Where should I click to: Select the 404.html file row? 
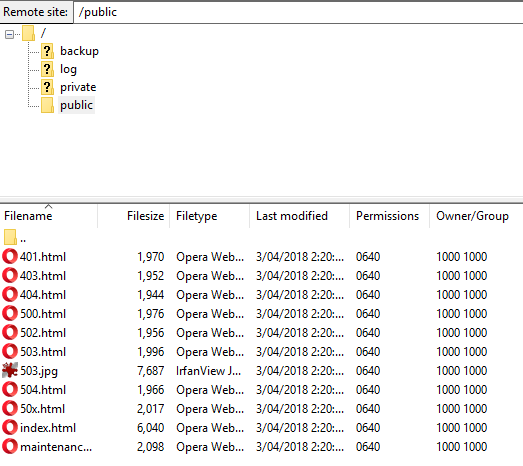pos(262,295)
